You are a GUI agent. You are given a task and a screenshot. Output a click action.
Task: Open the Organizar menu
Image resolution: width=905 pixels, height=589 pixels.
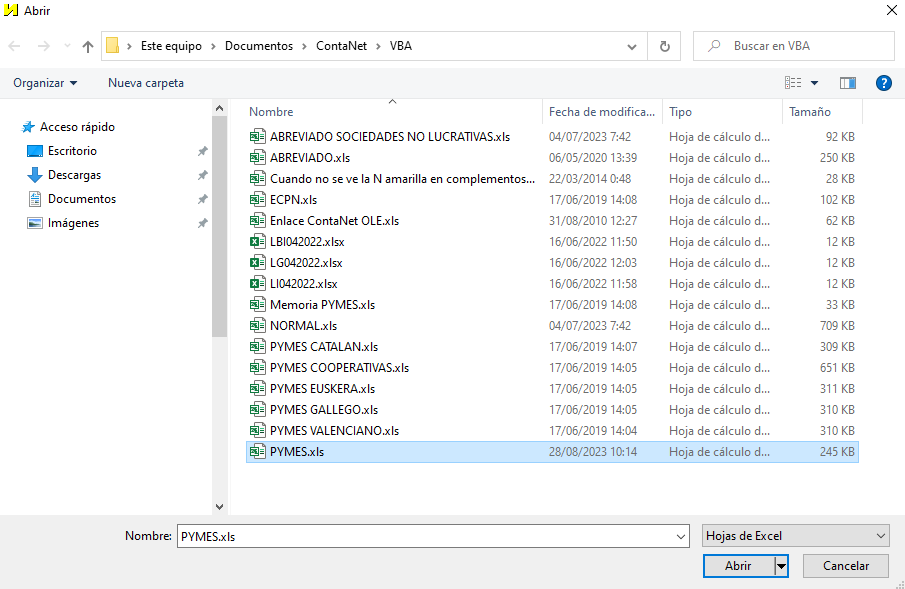pos(45,83)
